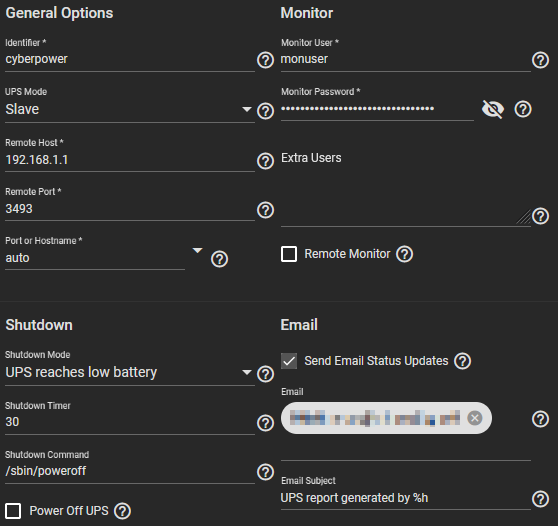This screenshot has width=558, height=526.
Task: Uncheck Send Email Status Updates
Action: (x=289, y=361)
